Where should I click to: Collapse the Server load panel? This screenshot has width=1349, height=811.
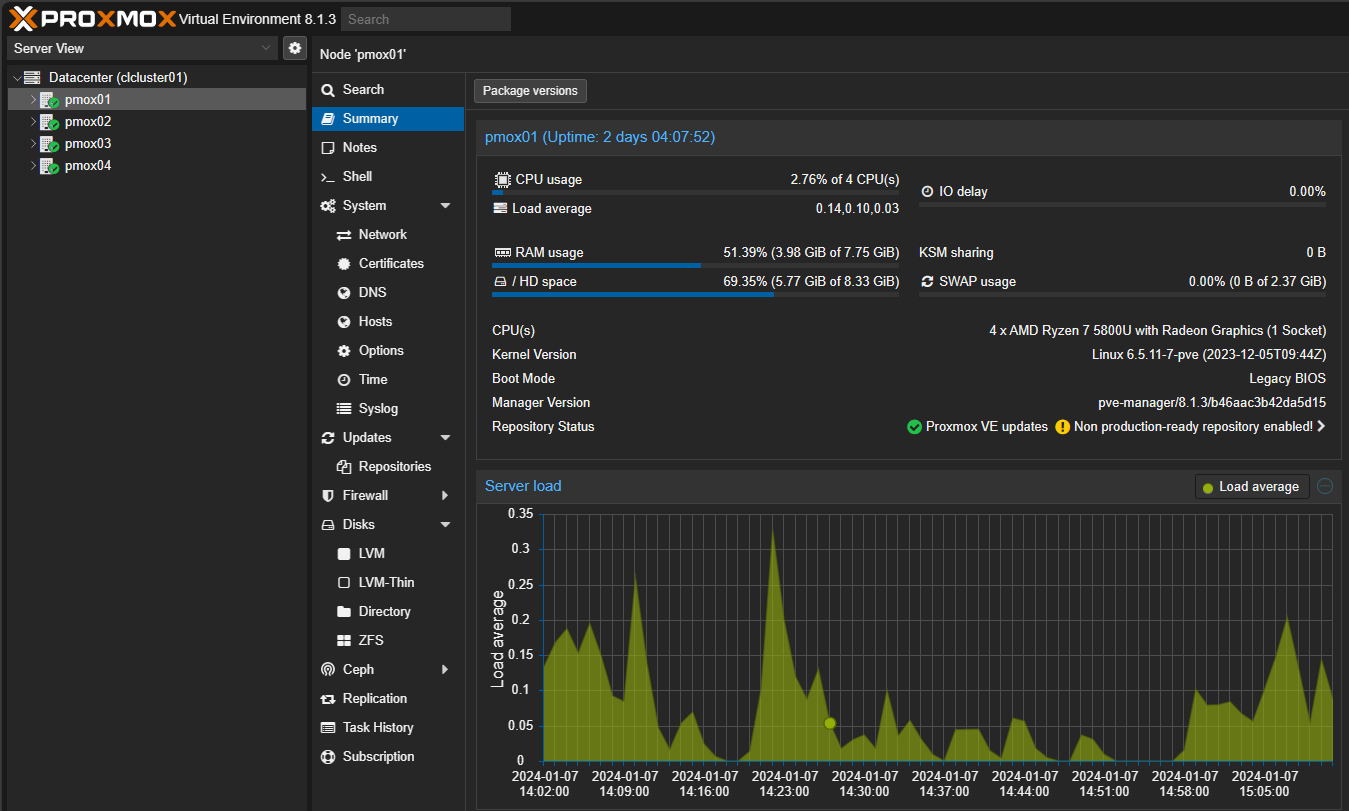(x=1325, y=486)
